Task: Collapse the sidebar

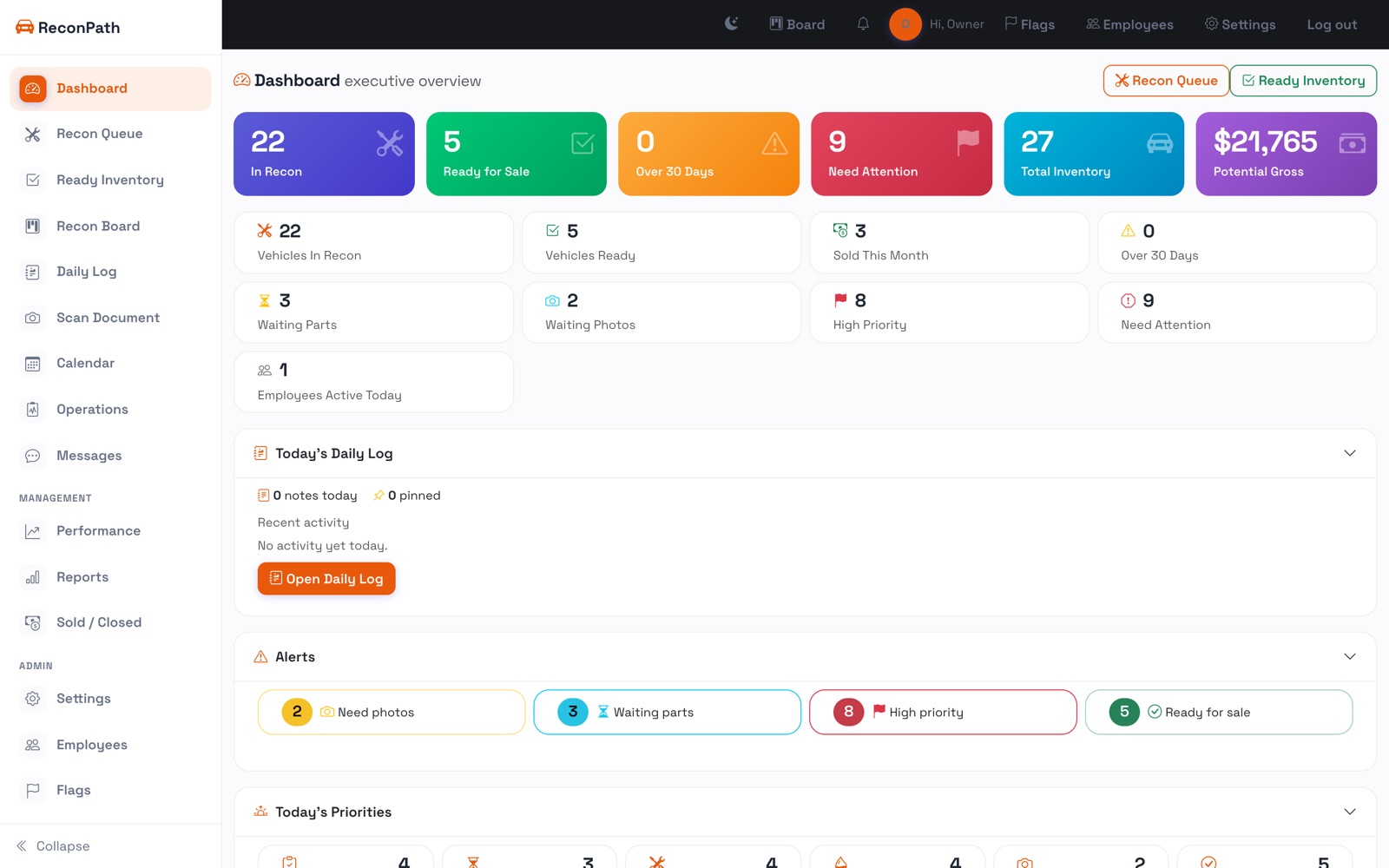Action: point(53,846)
